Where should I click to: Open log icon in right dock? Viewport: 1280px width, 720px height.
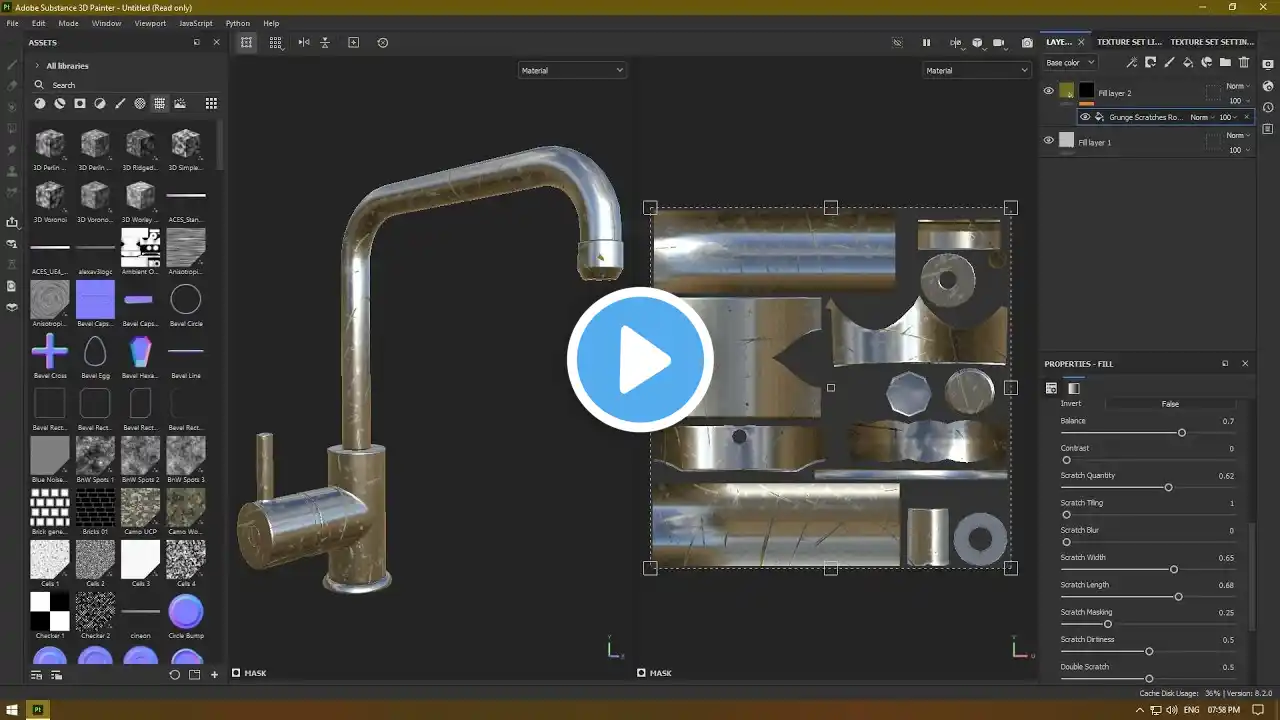1268,129
